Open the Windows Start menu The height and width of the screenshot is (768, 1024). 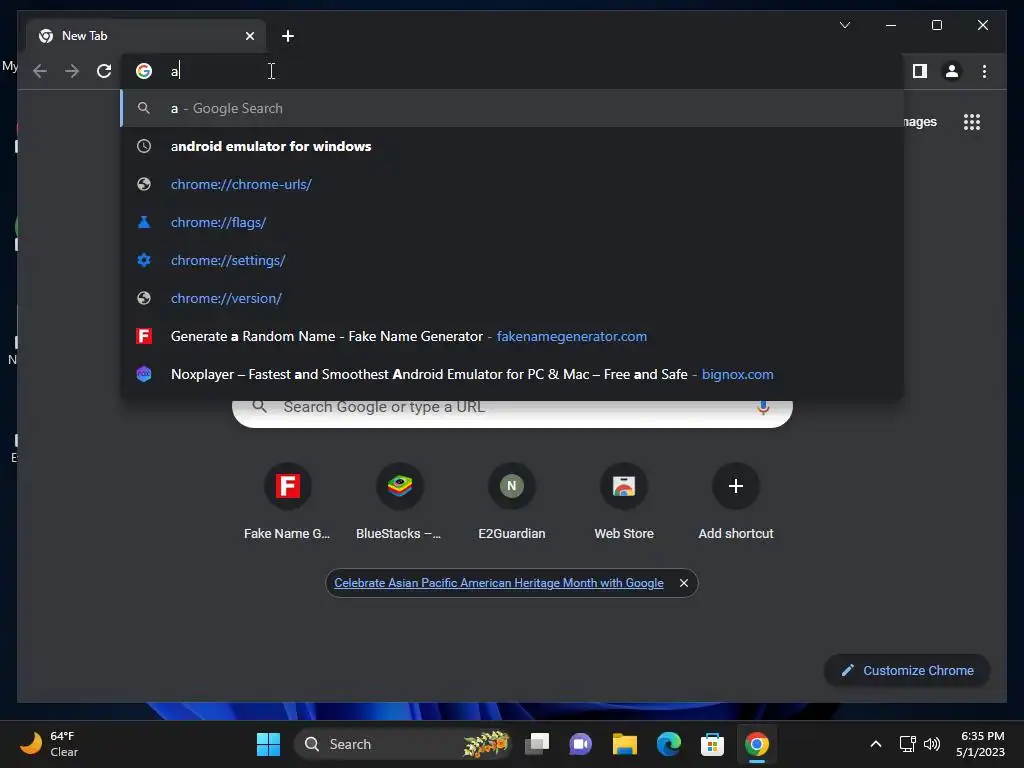(x=268, y=744)
